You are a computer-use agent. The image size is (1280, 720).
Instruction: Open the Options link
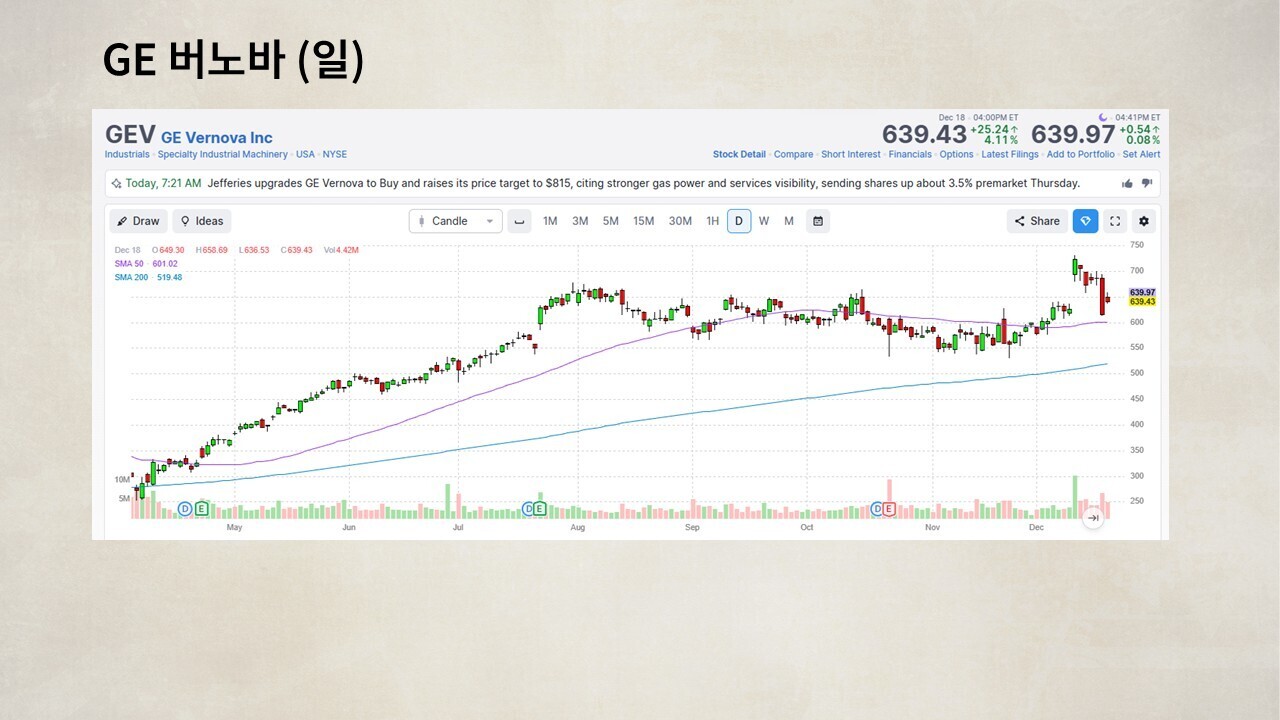coord(956,155)
